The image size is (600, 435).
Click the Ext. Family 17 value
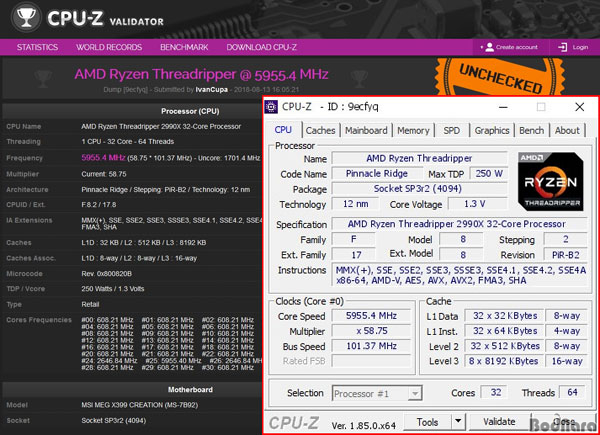click(x=353, y=255)
